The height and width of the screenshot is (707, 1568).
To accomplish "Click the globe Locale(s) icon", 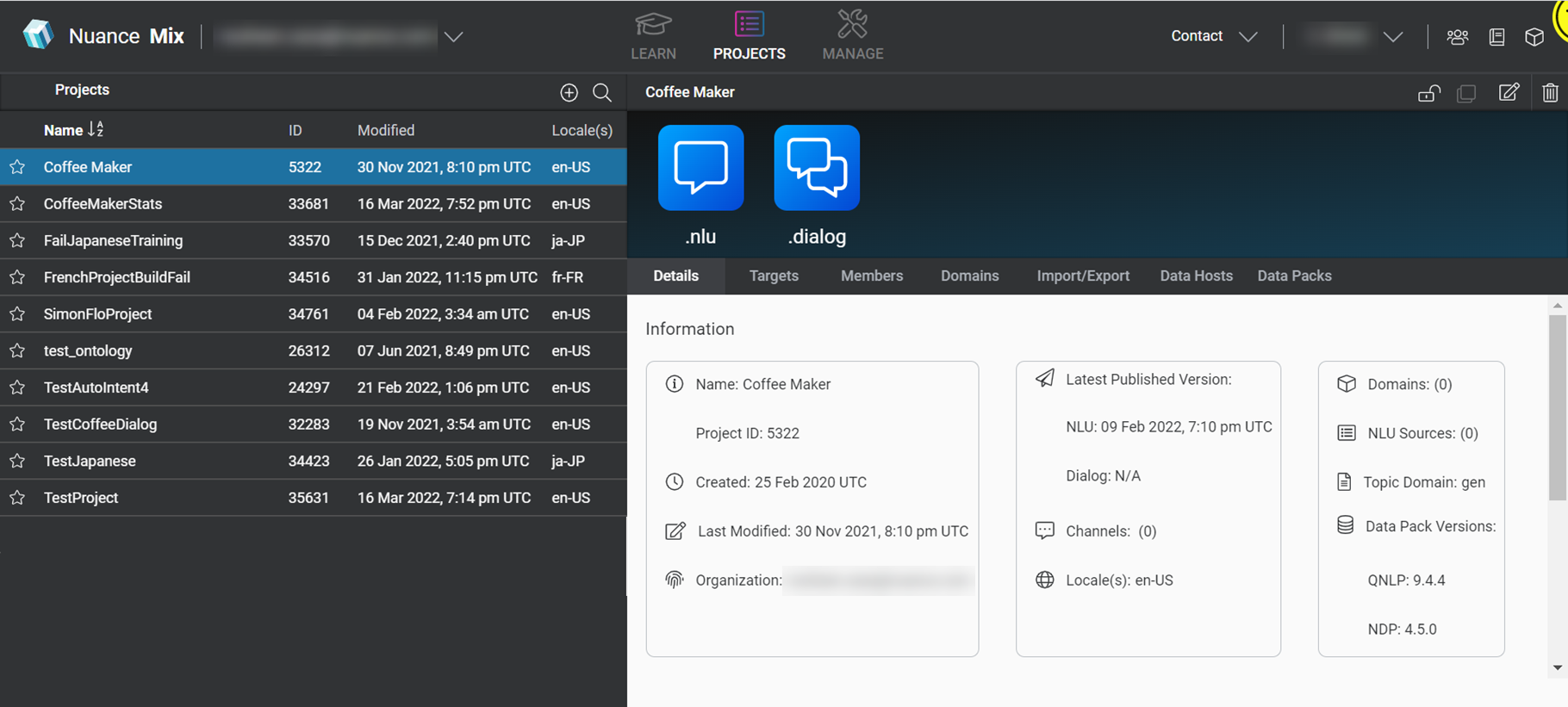I will [x=1045, y=580].
